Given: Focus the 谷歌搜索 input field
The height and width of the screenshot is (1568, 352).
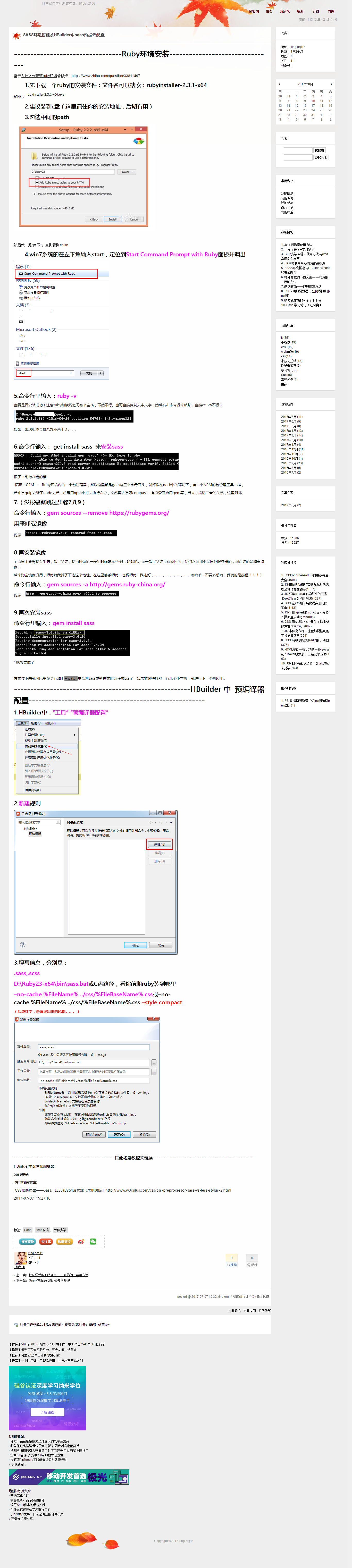Looking at the screenshot, I should tap(298, 157).
